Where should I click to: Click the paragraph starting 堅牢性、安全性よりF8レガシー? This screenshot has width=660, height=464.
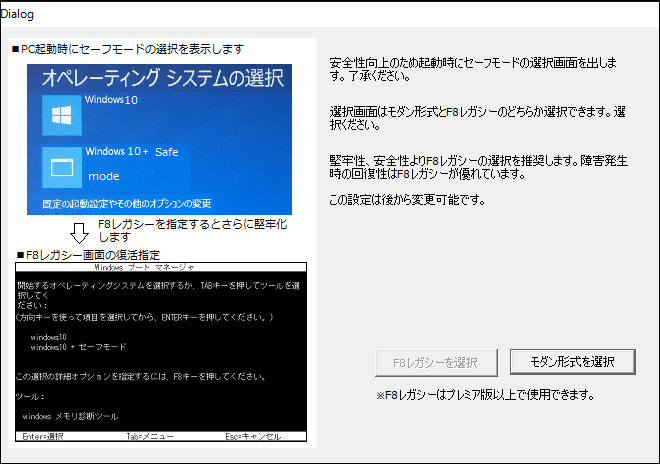tap(479, 167)
